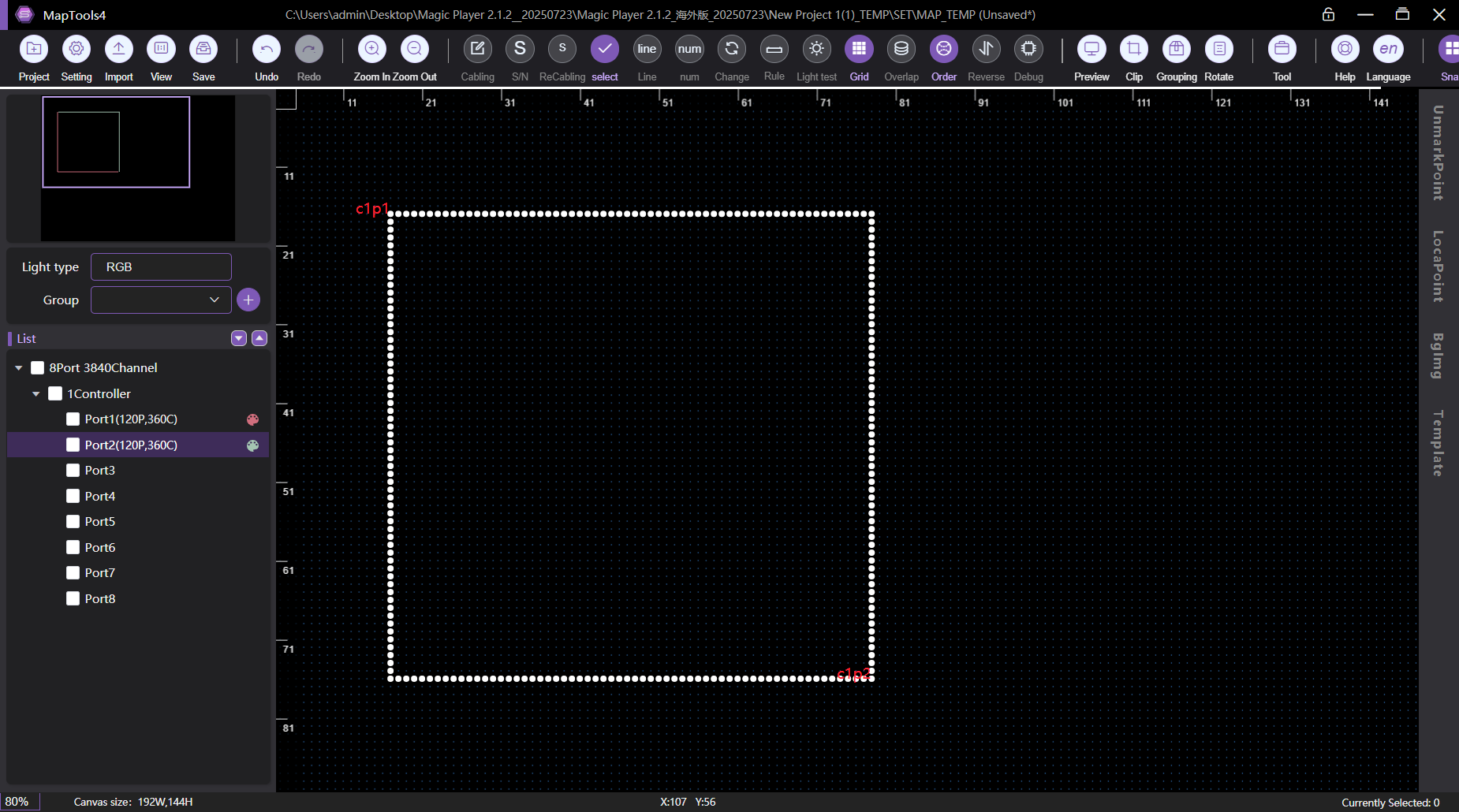Open the LocaPoint side tab
Screen dimensions: 1459x812
click(1438, 266)
